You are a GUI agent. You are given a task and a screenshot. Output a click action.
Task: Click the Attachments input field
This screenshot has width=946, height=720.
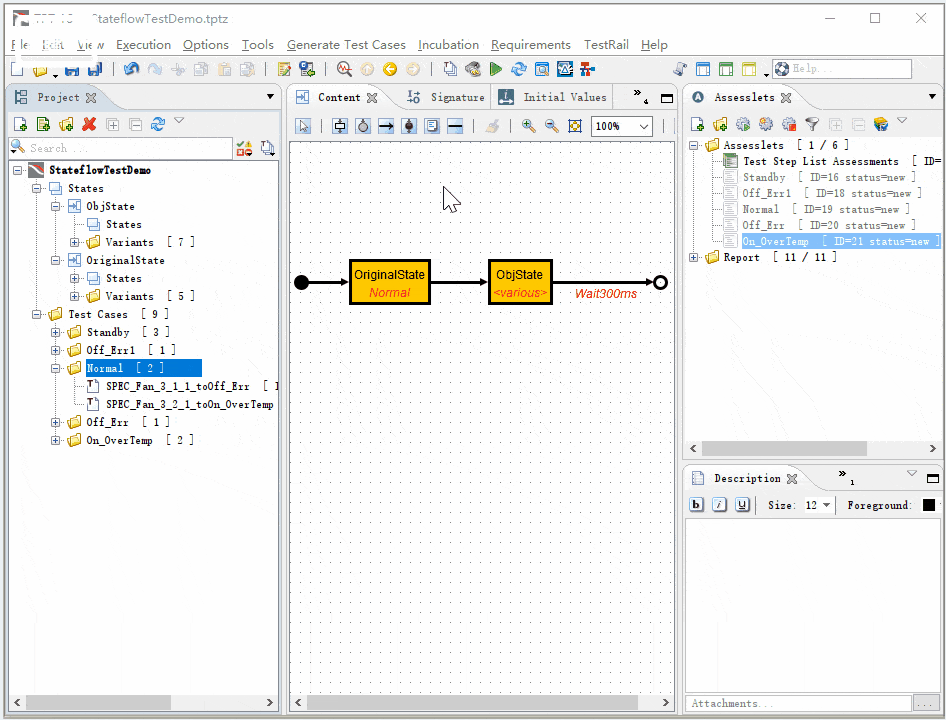coord(798,703)
